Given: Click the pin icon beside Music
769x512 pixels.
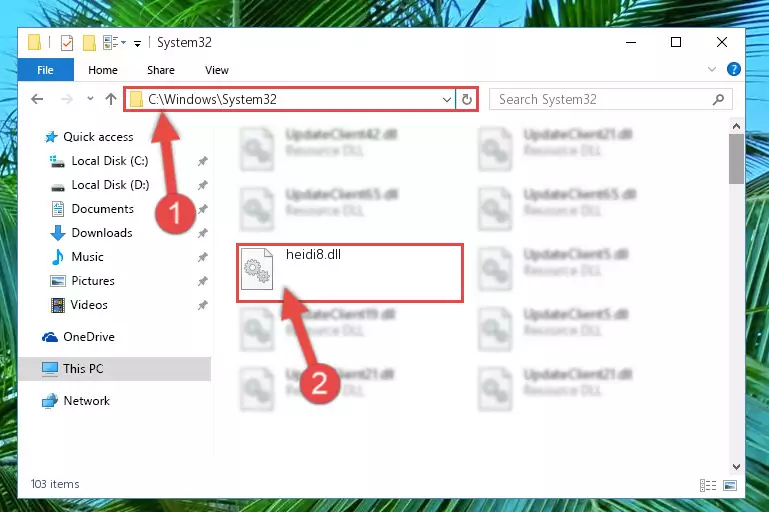Looking at the screenshot, I should [x=203, y=257].
